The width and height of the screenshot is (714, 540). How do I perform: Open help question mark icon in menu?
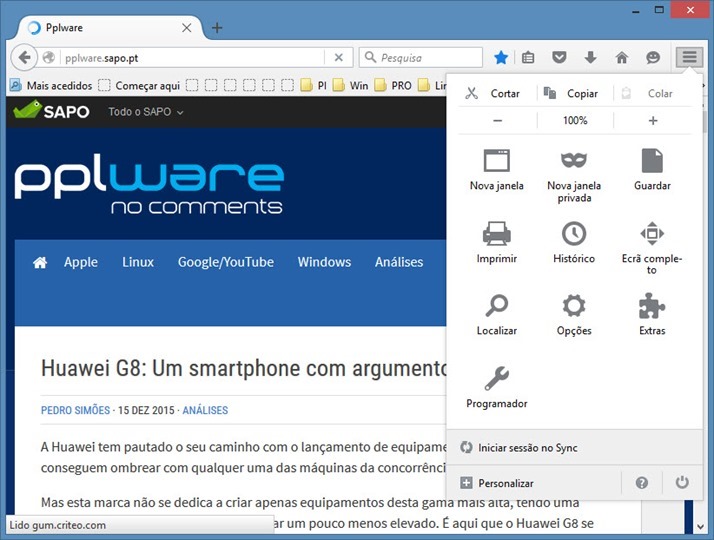tap(642, 483)
